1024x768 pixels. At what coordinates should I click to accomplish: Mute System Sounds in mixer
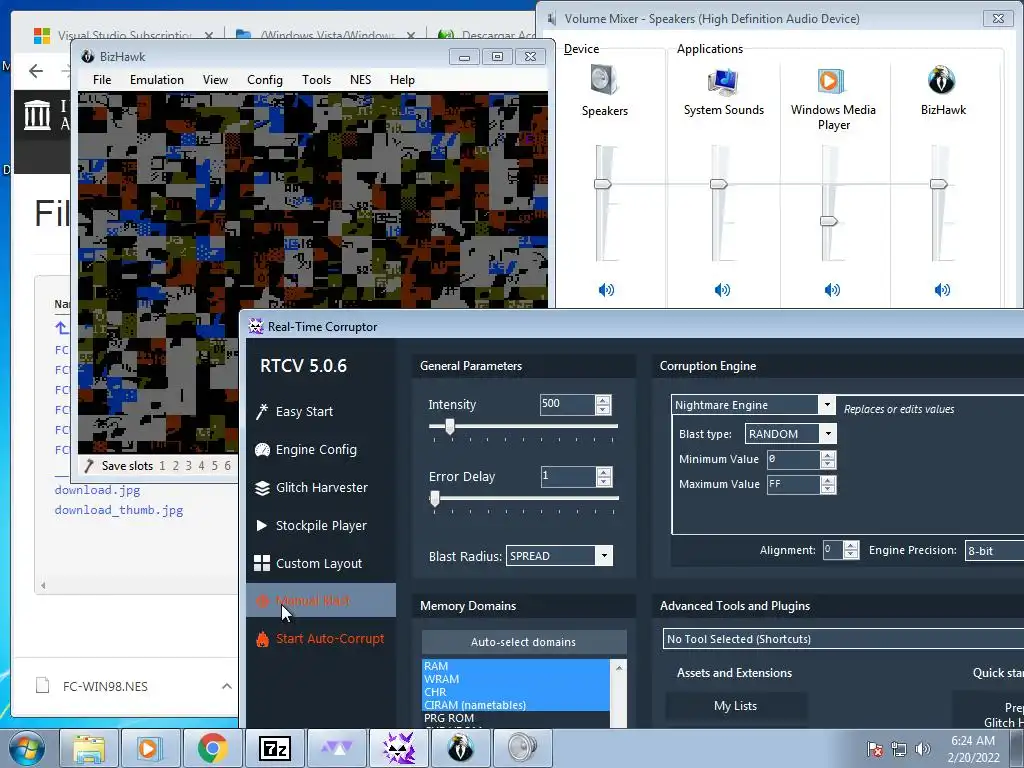pos(722,289)
